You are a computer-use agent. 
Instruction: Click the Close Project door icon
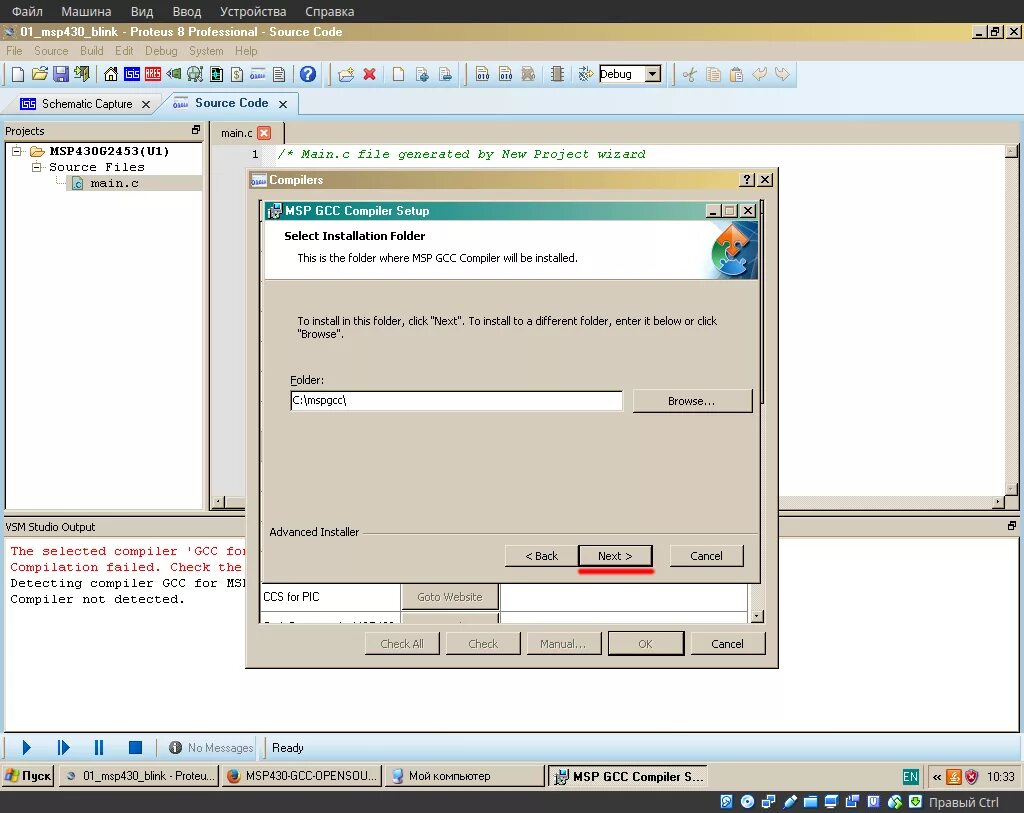(82, 74)
